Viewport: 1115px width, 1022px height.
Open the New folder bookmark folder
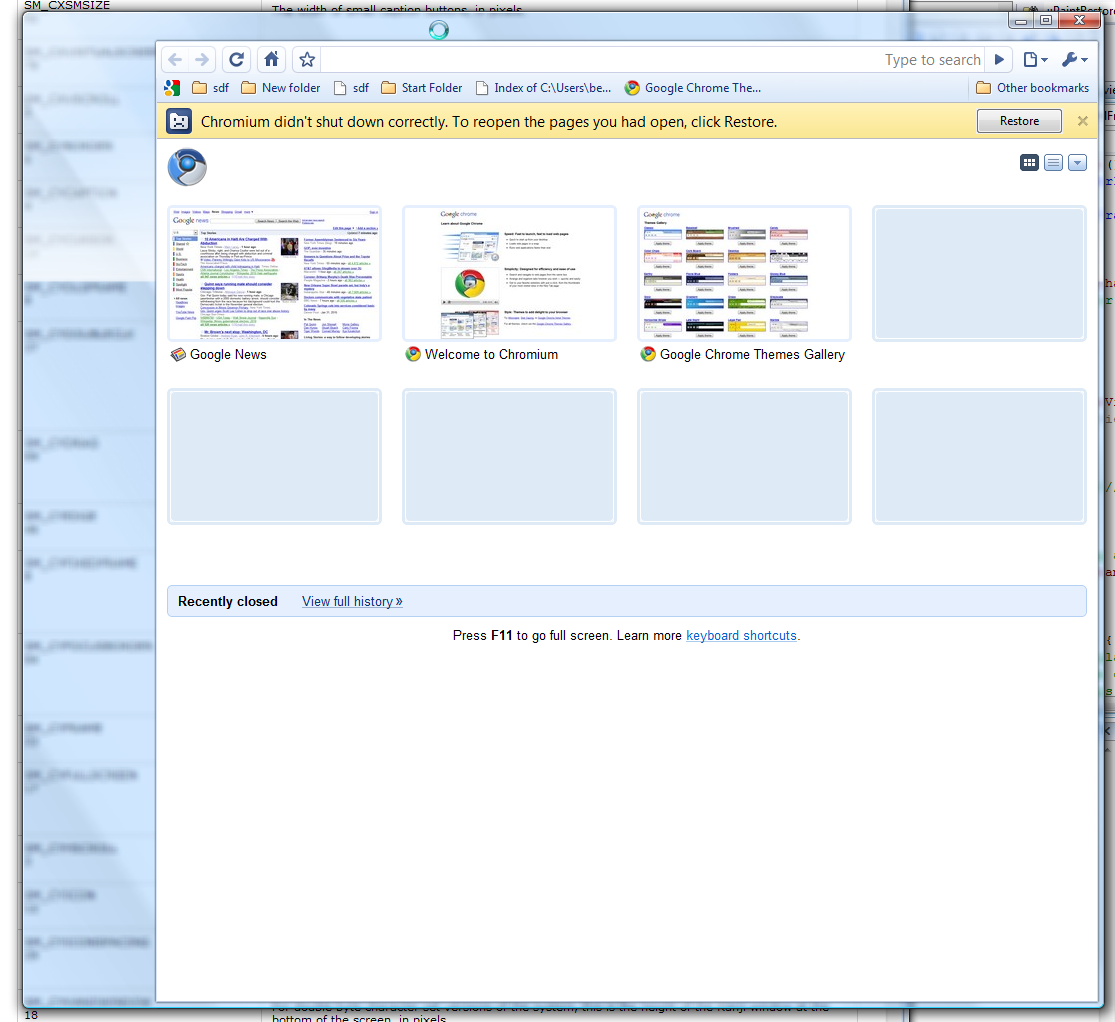tap(281, 87)
